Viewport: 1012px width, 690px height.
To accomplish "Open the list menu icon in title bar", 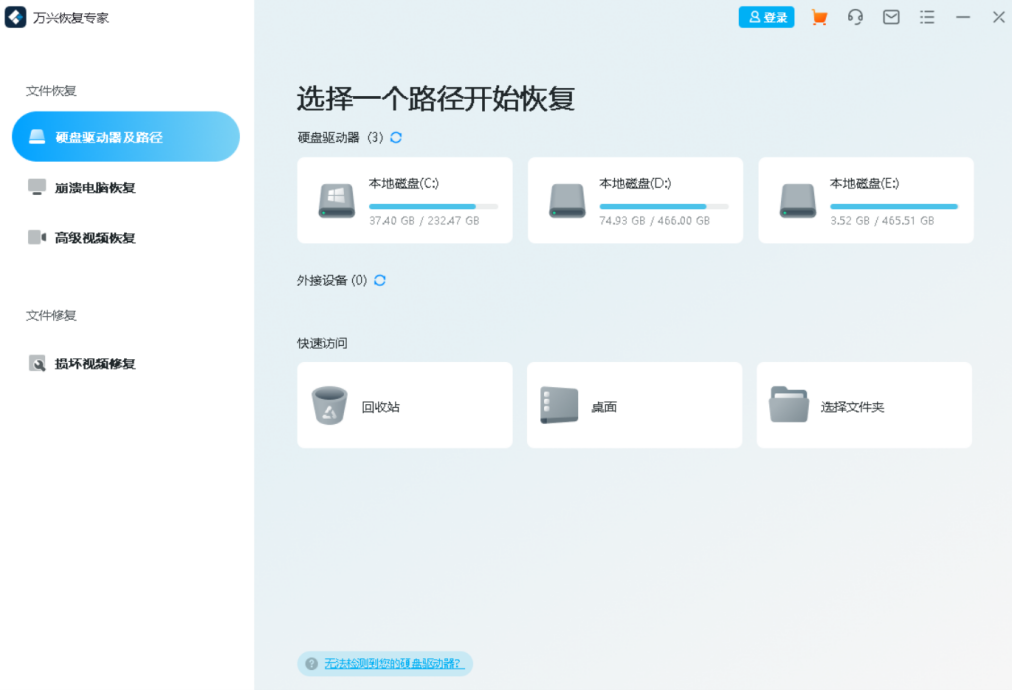I will (x=927, y=17).
